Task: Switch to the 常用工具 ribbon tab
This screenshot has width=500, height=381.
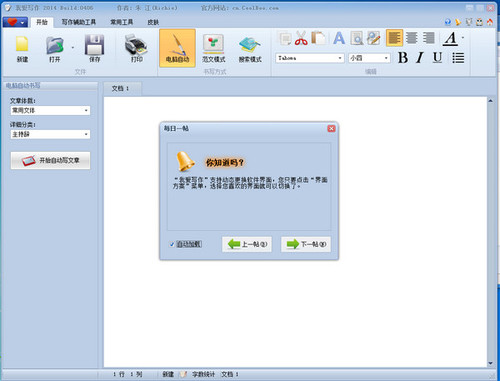Action: [x=122, y=22]
